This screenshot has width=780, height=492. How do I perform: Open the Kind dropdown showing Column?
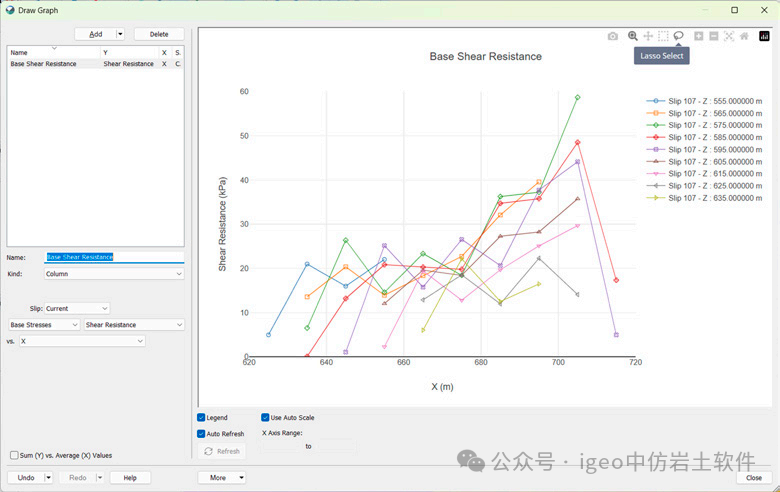[x=114, y=273]
